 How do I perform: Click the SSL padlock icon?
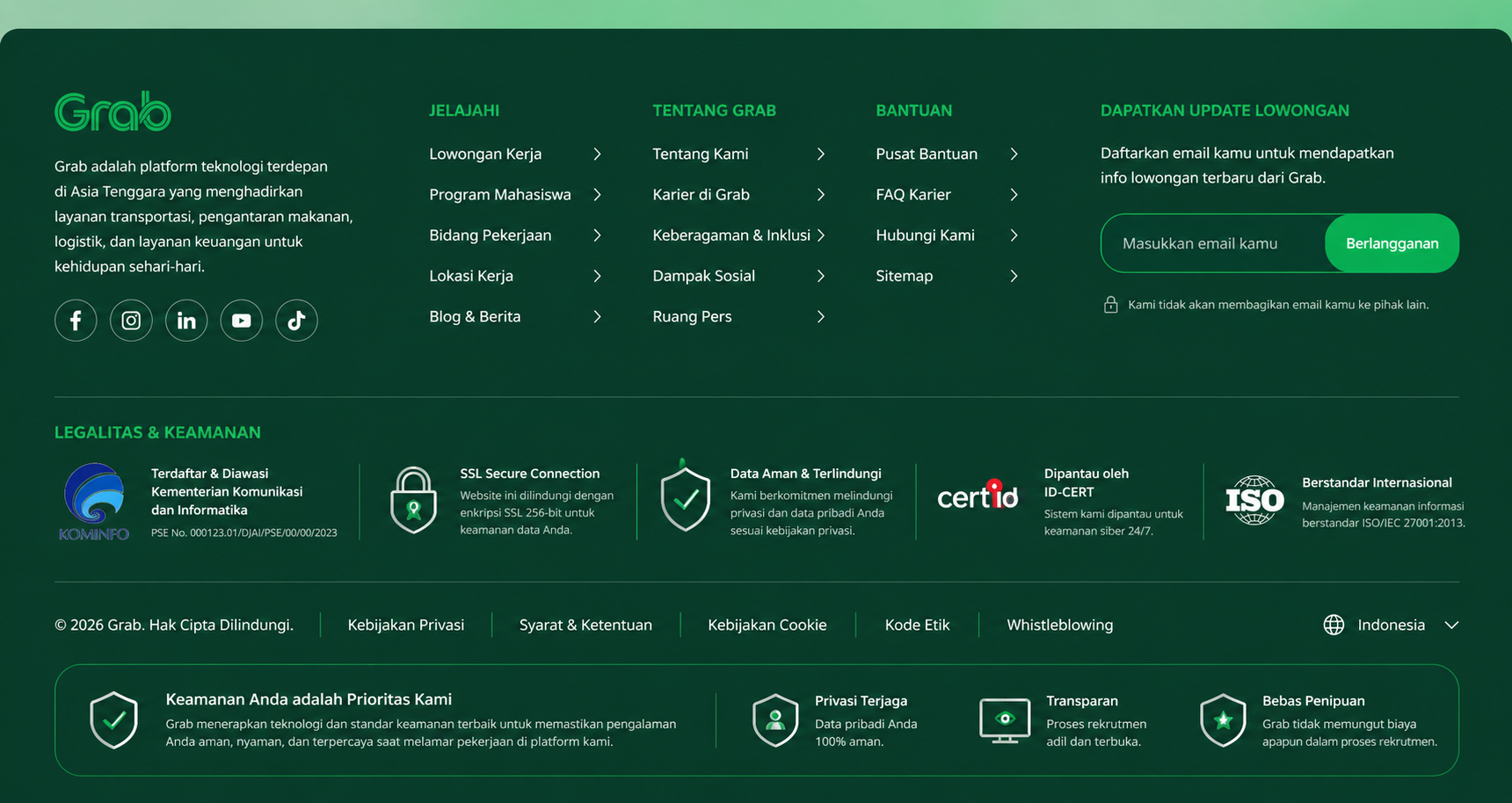[413, 500]
